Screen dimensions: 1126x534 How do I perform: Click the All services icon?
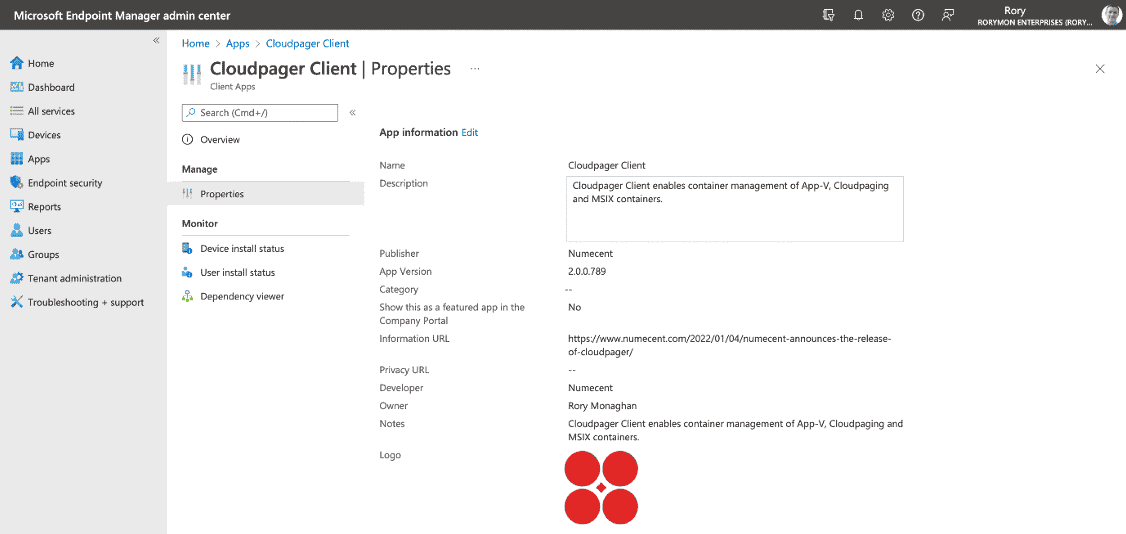17,111
